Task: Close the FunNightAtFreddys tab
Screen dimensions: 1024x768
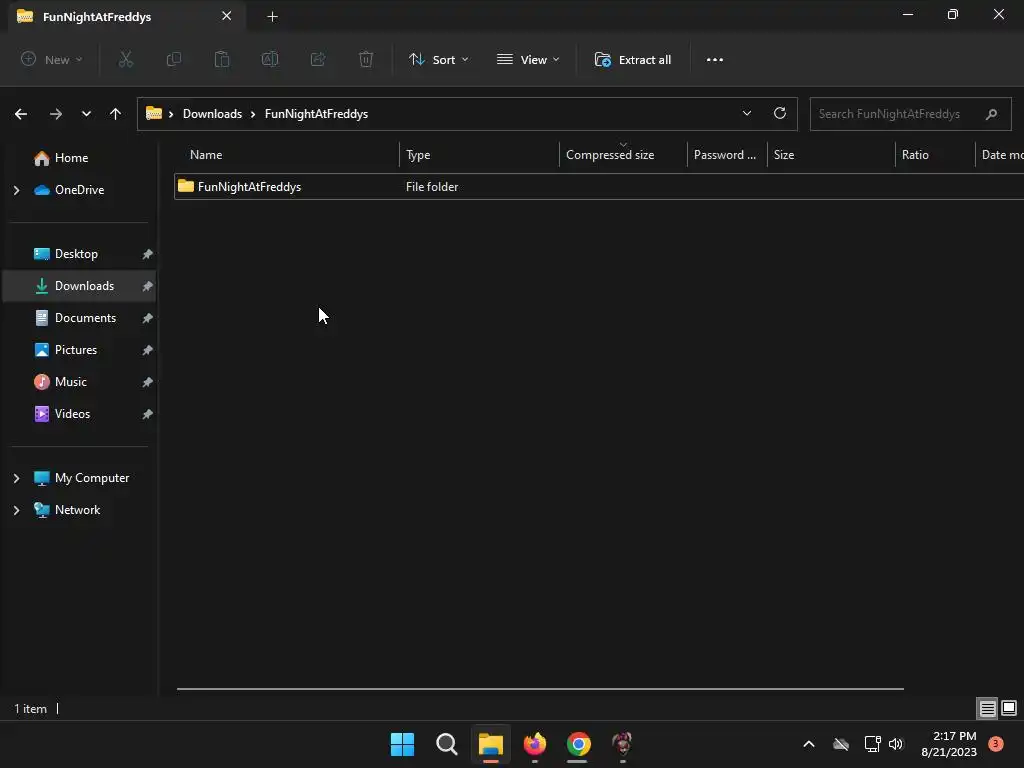Action: pos(227,16)
